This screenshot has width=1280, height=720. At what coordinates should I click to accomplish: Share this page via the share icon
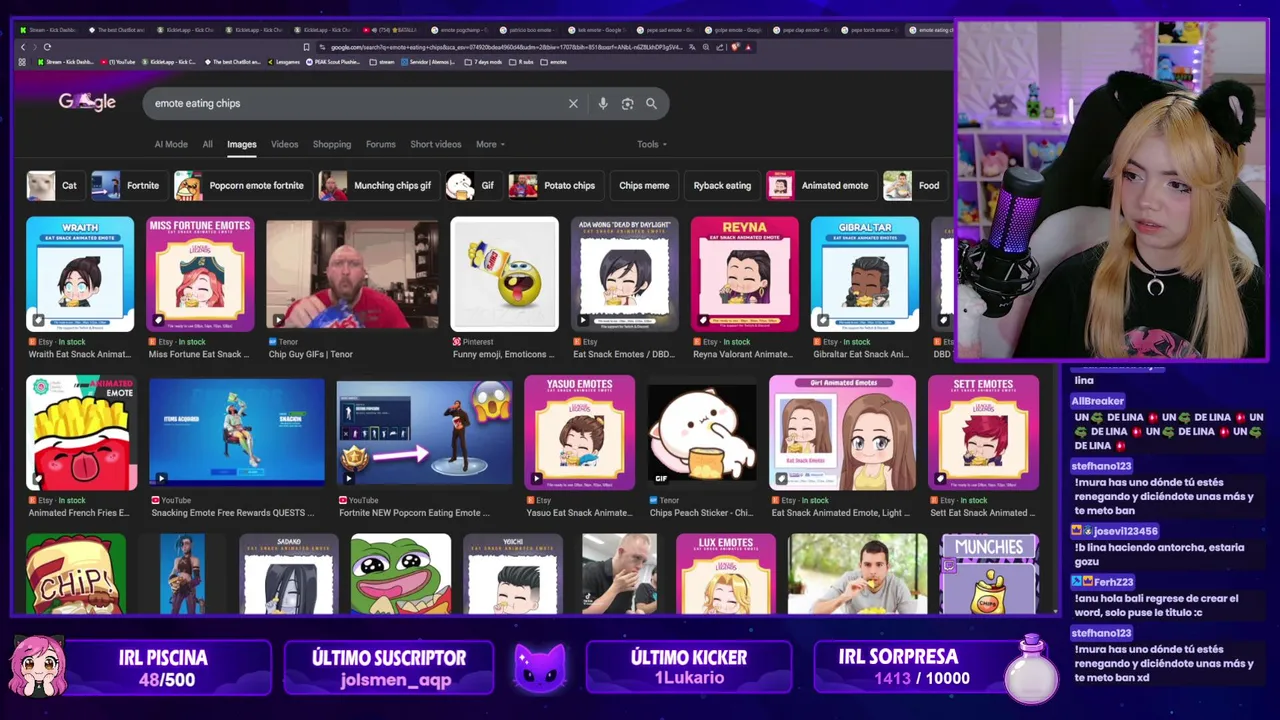(720, 47)
